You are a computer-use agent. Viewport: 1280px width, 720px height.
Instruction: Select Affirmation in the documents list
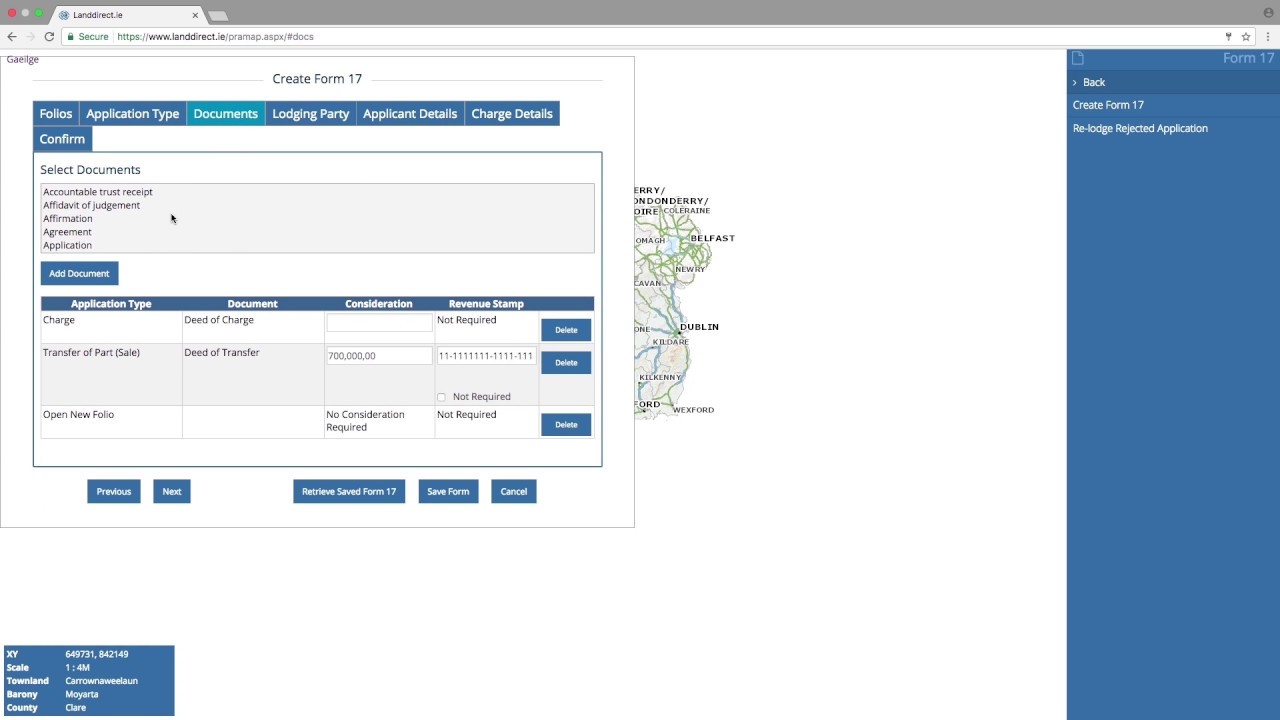(x=68, y=218)
